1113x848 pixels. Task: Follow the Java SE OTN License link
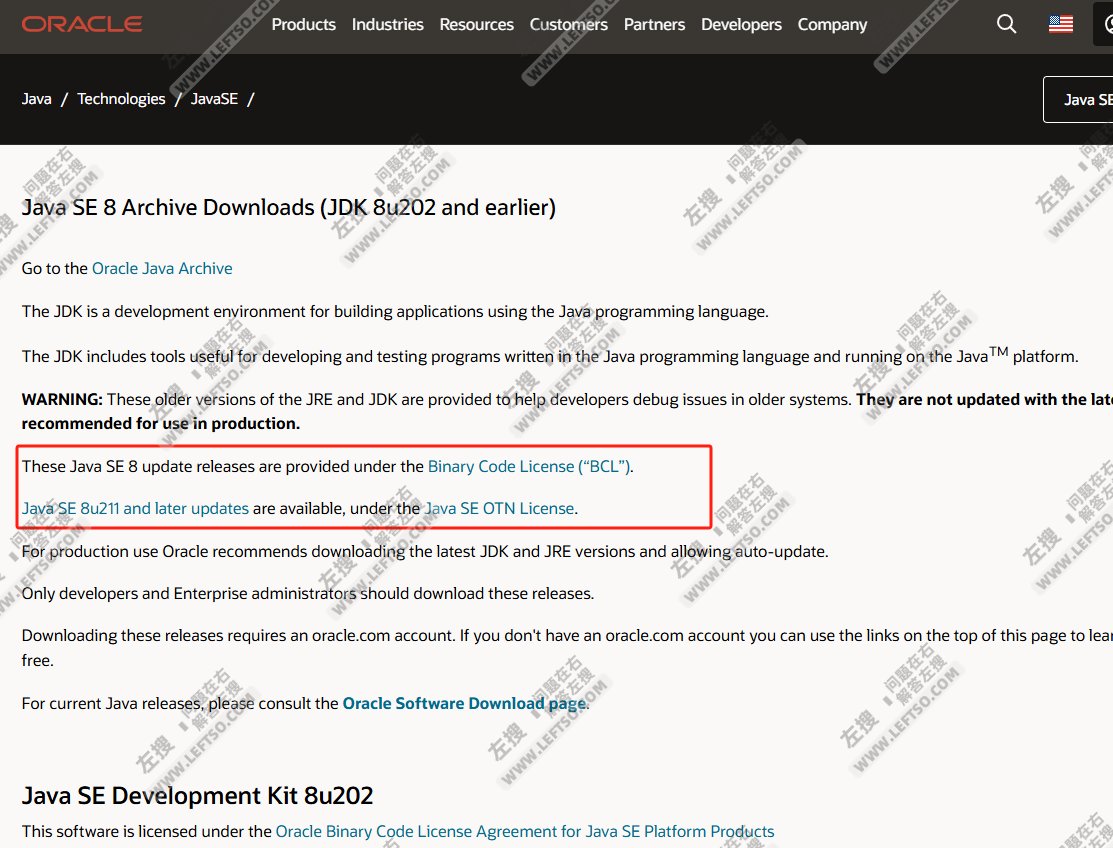tap(500, 508)
